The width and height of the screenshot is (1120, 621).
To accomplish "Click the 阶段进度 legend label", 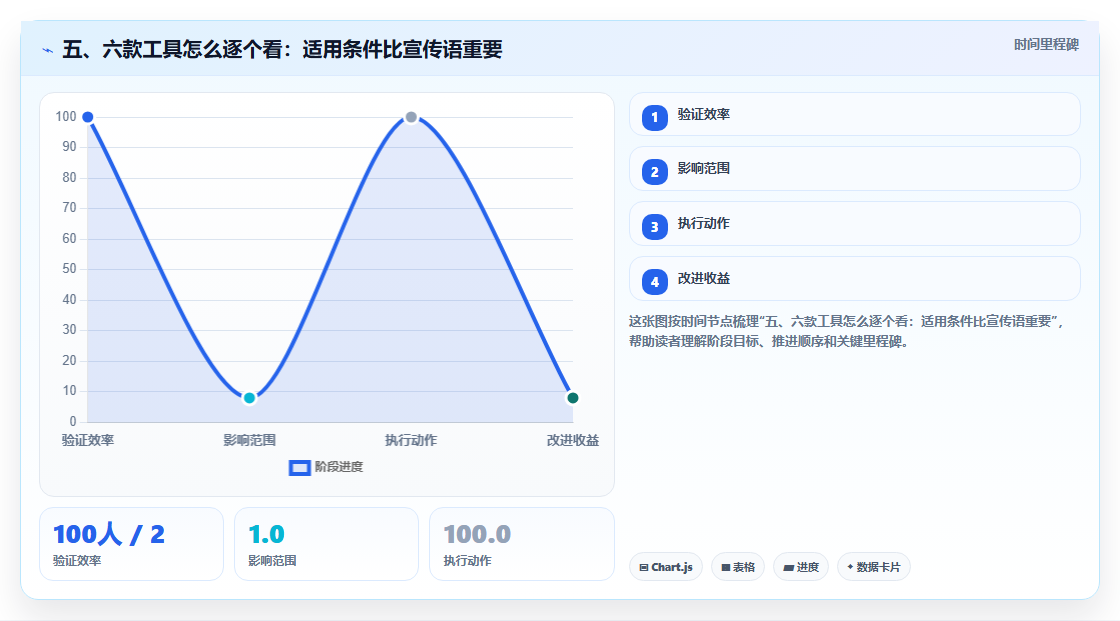I will point(339,467).
